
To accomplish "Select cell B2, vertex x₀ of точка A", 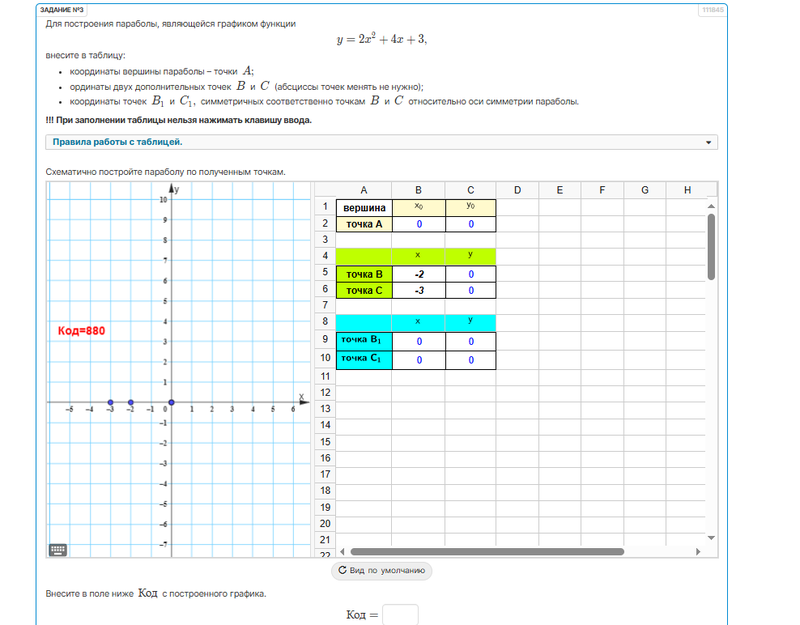I will click(418, 224).
